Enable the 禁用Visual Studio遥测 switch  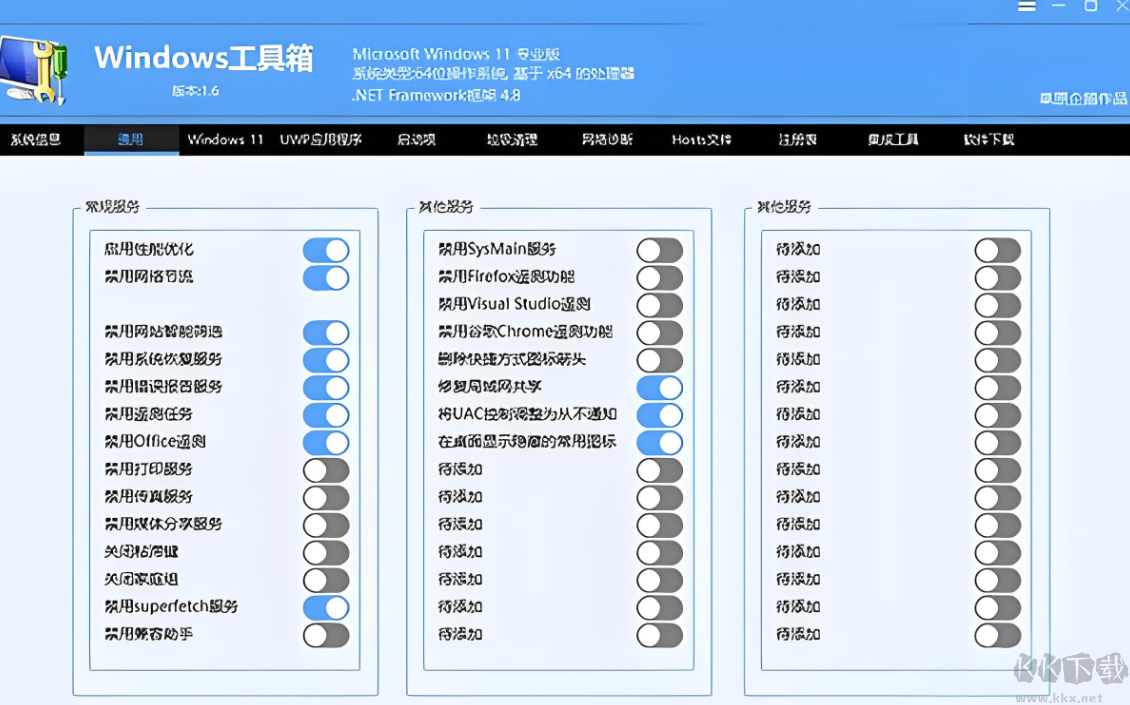tap(659, 305)
